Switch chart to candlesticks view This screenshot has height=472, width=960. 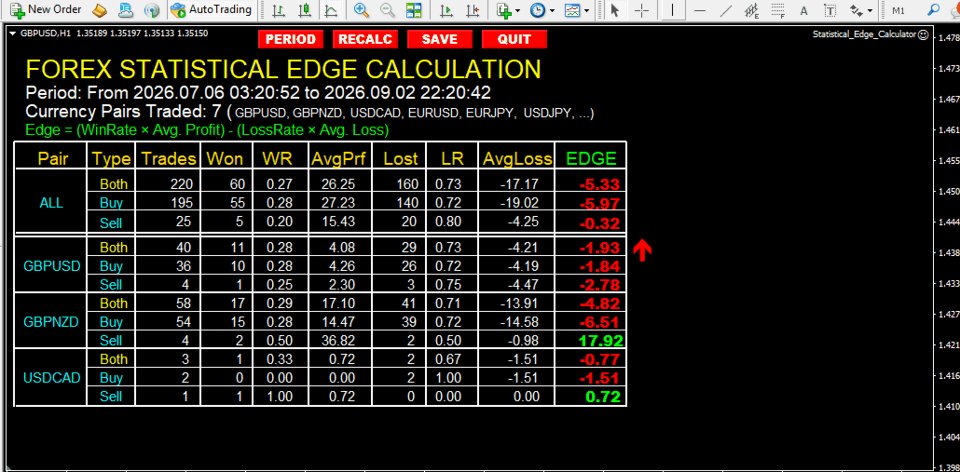pos(304,10)
